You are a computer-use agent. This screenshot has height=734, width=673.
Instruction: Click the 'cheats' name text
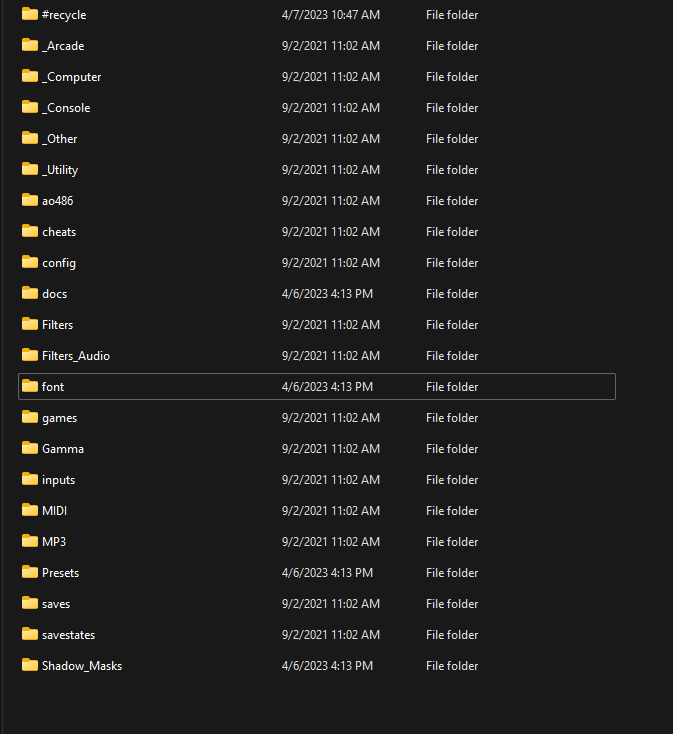click(x=59, y=232)
